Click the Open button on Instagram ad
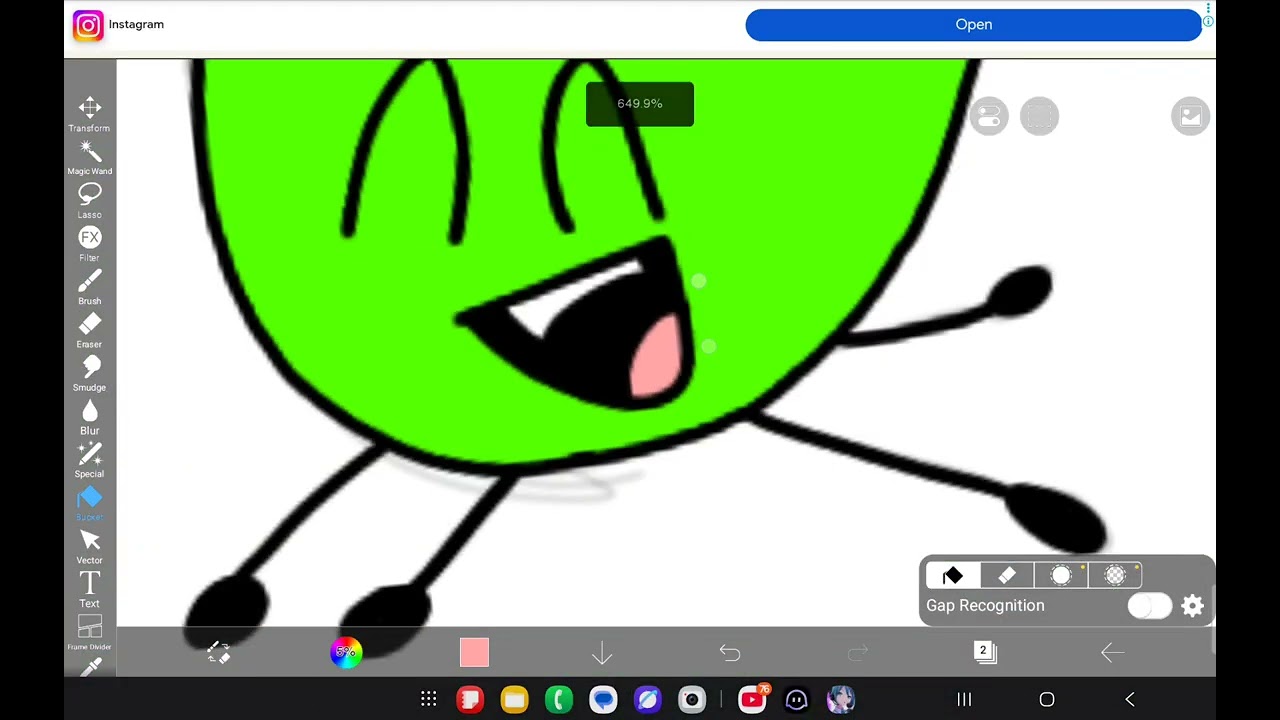Image resolution: width=1280 pixels, height=720 pixels. pos(973,25)
